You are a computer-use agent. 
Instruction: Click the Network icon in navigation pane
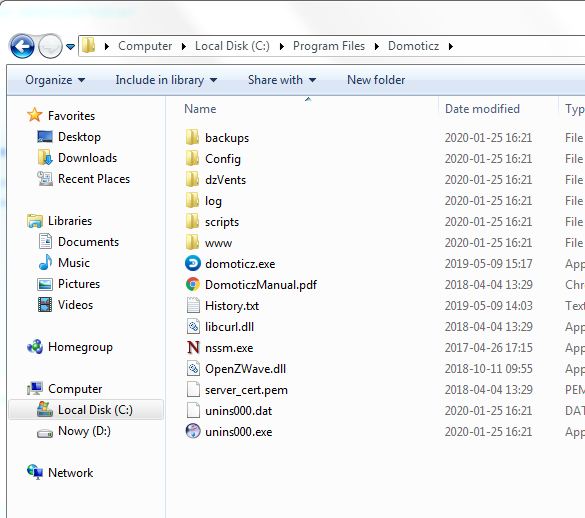click(35, 472)
